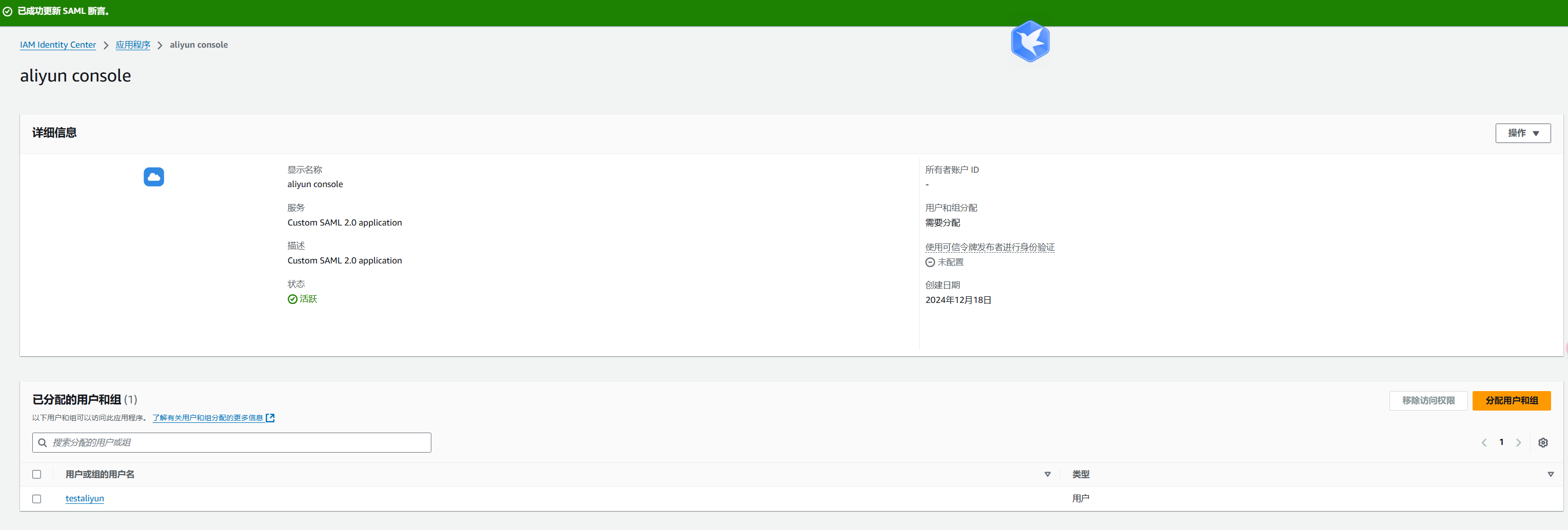
Task: Click the 类型 column header
Action: [1080, 474]
